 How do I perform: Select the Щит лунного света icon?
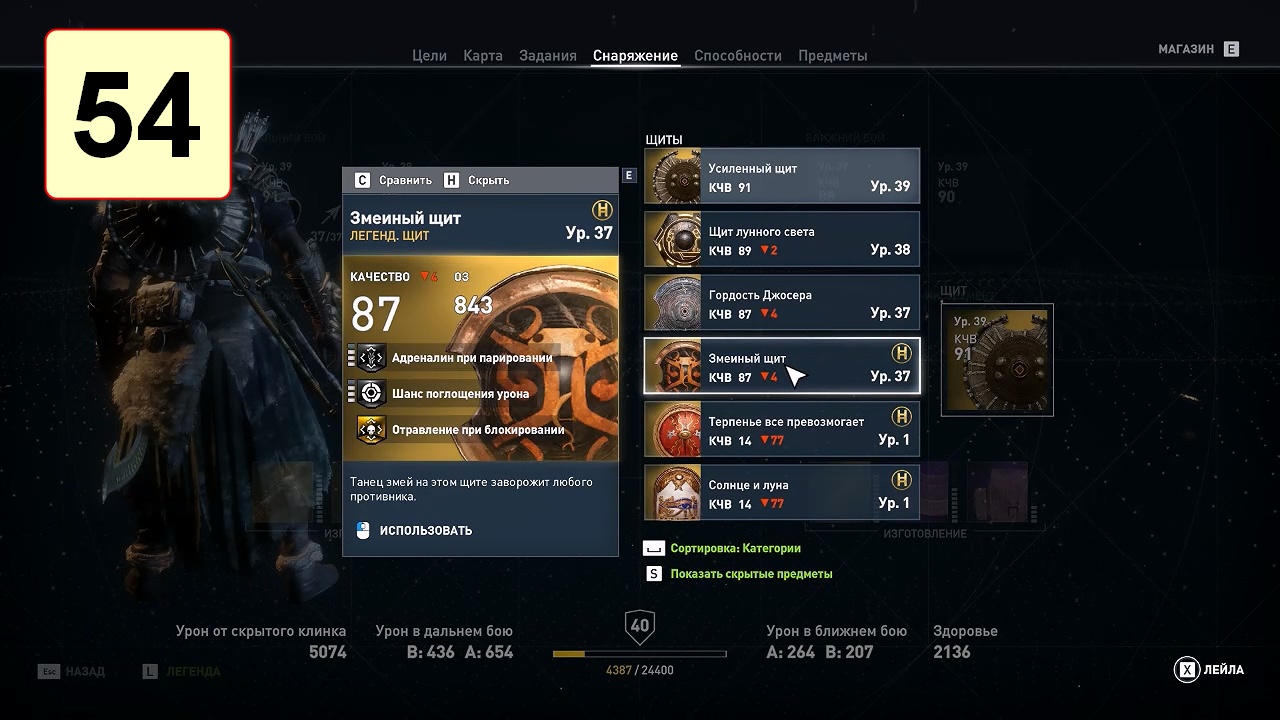(673, 240)
